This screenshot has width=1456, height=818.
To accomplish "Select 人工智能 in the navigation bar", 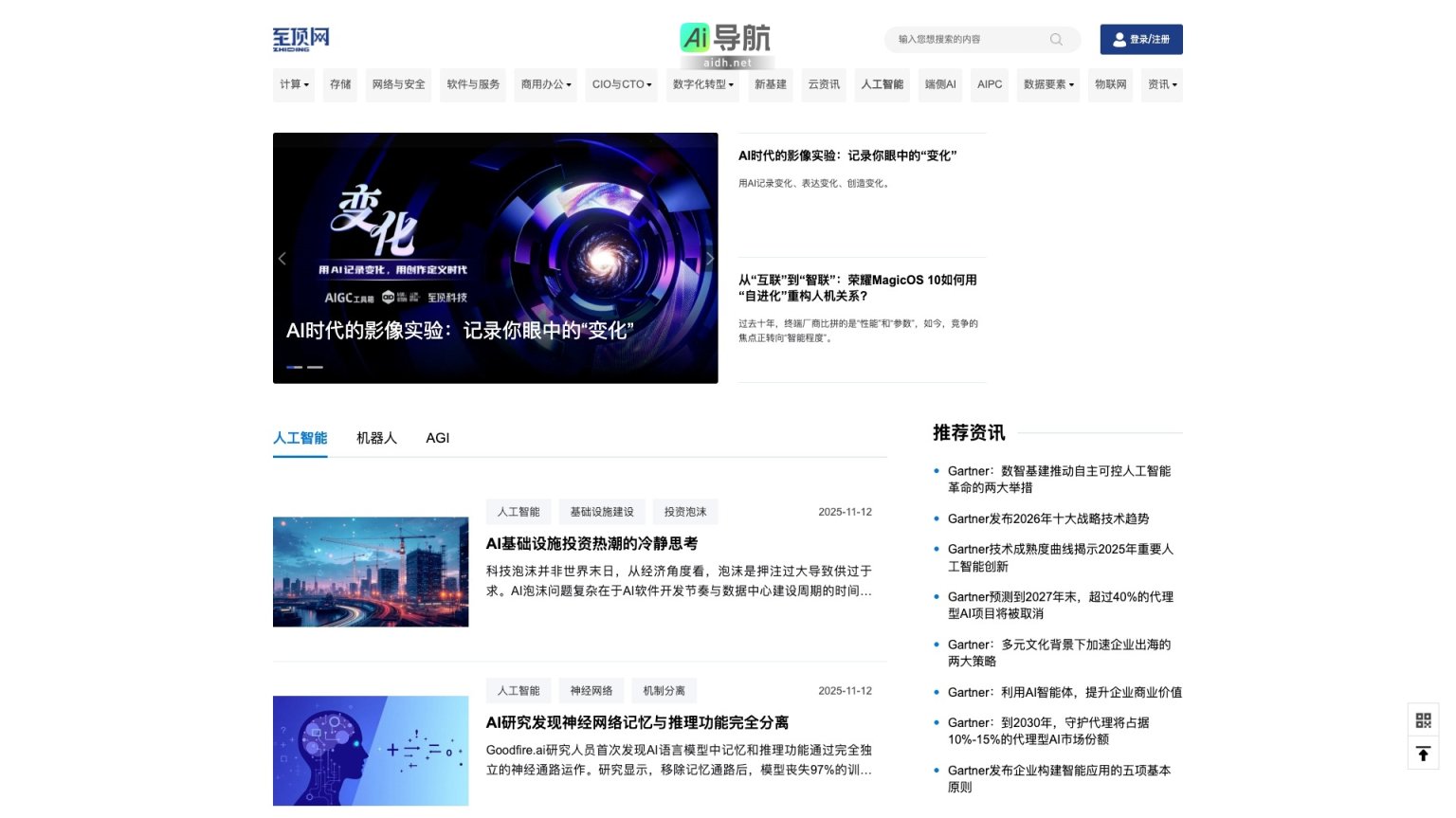I will pyautogui.click(x=882, y=84).
